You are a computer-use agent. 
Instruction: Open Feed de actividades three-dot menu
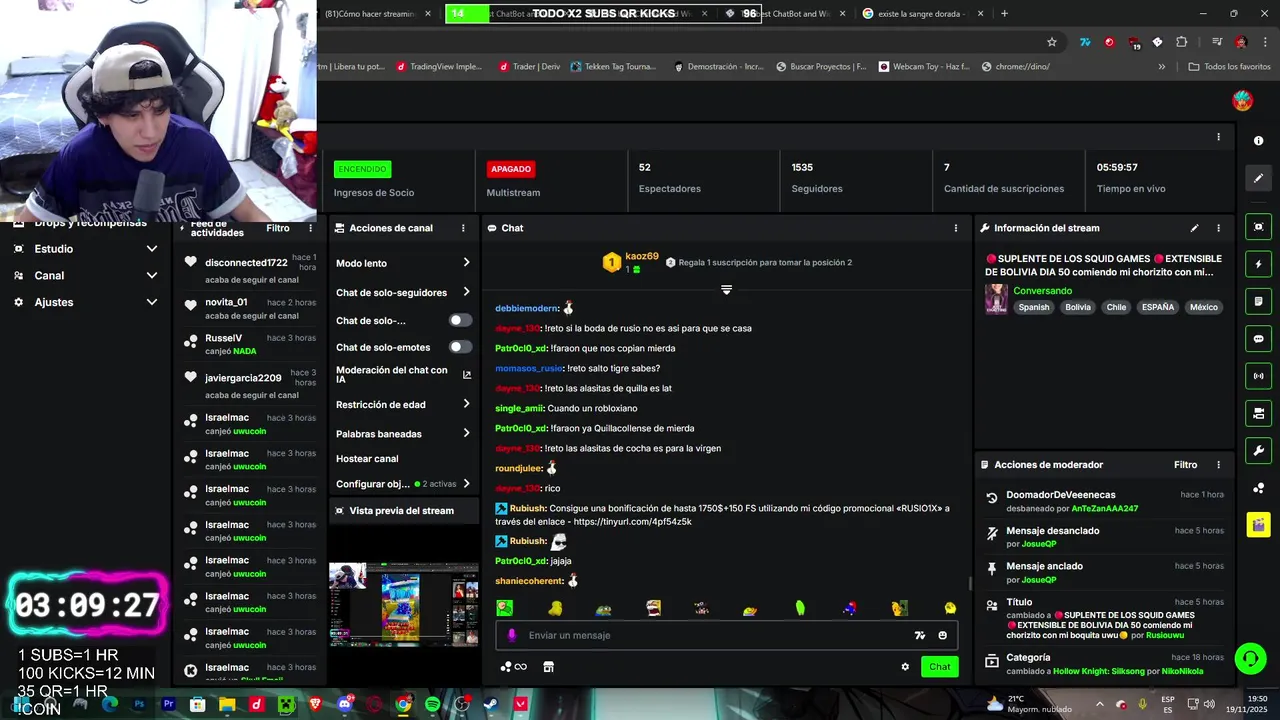310,228
